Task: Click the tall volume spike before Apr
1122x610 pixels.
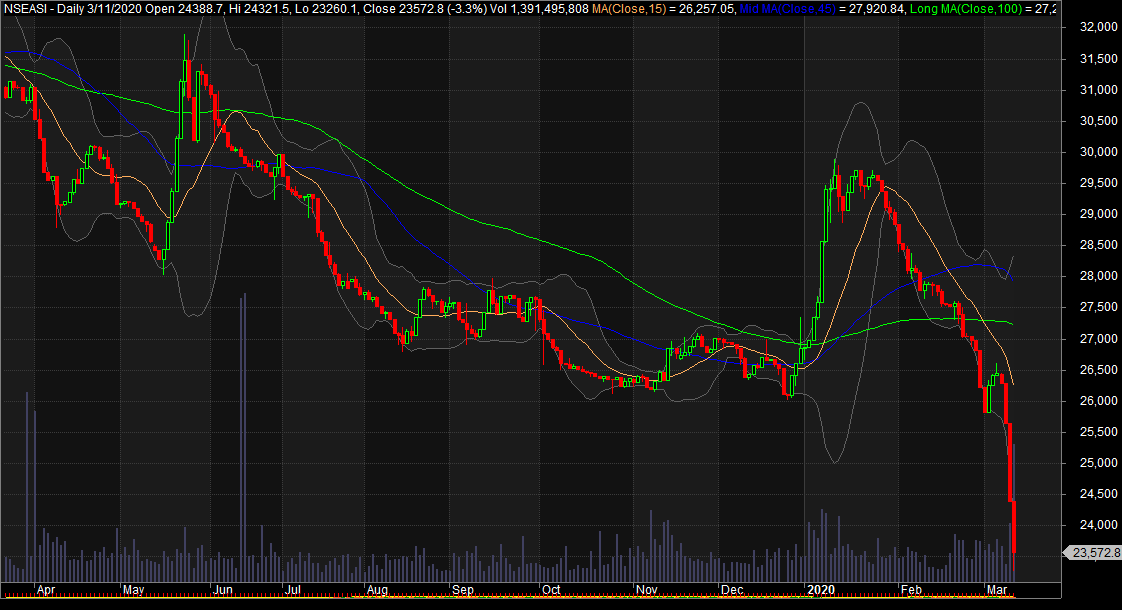Action: [27, 487]
